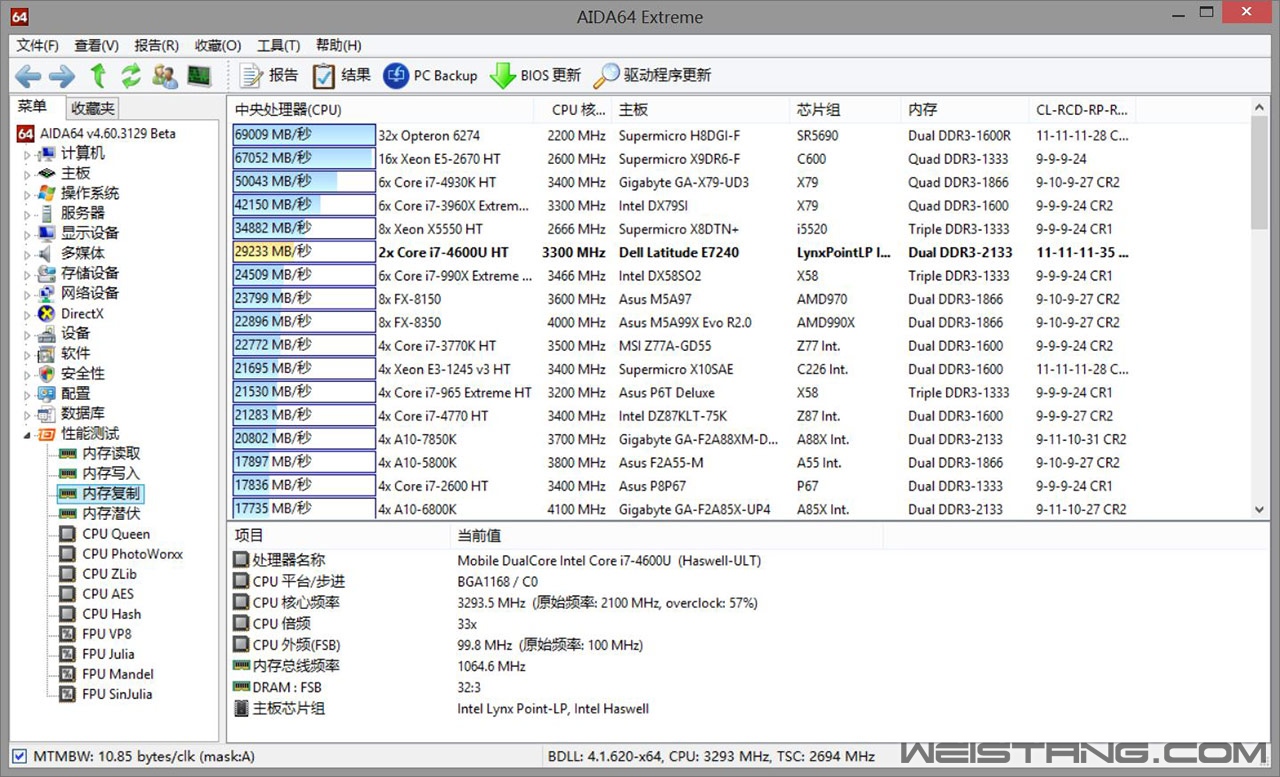
Task: Open the 报告 report toolbar button
Action: (269, 75)
